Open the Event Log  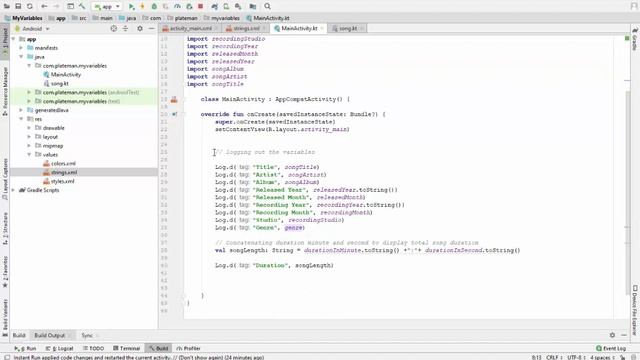coord(611,349)
